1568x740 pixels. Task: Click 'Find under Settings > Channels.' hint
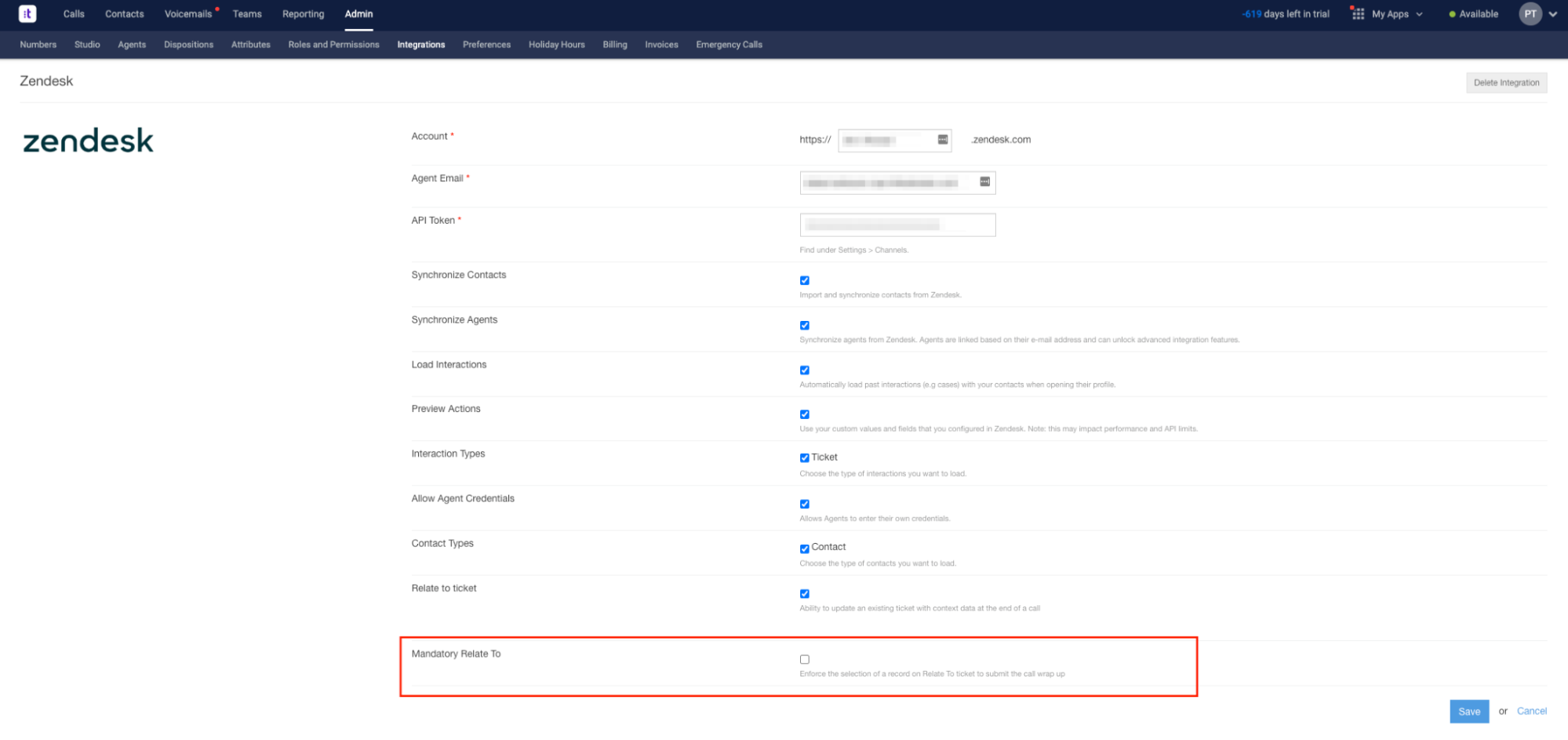[x=853, y=250]
